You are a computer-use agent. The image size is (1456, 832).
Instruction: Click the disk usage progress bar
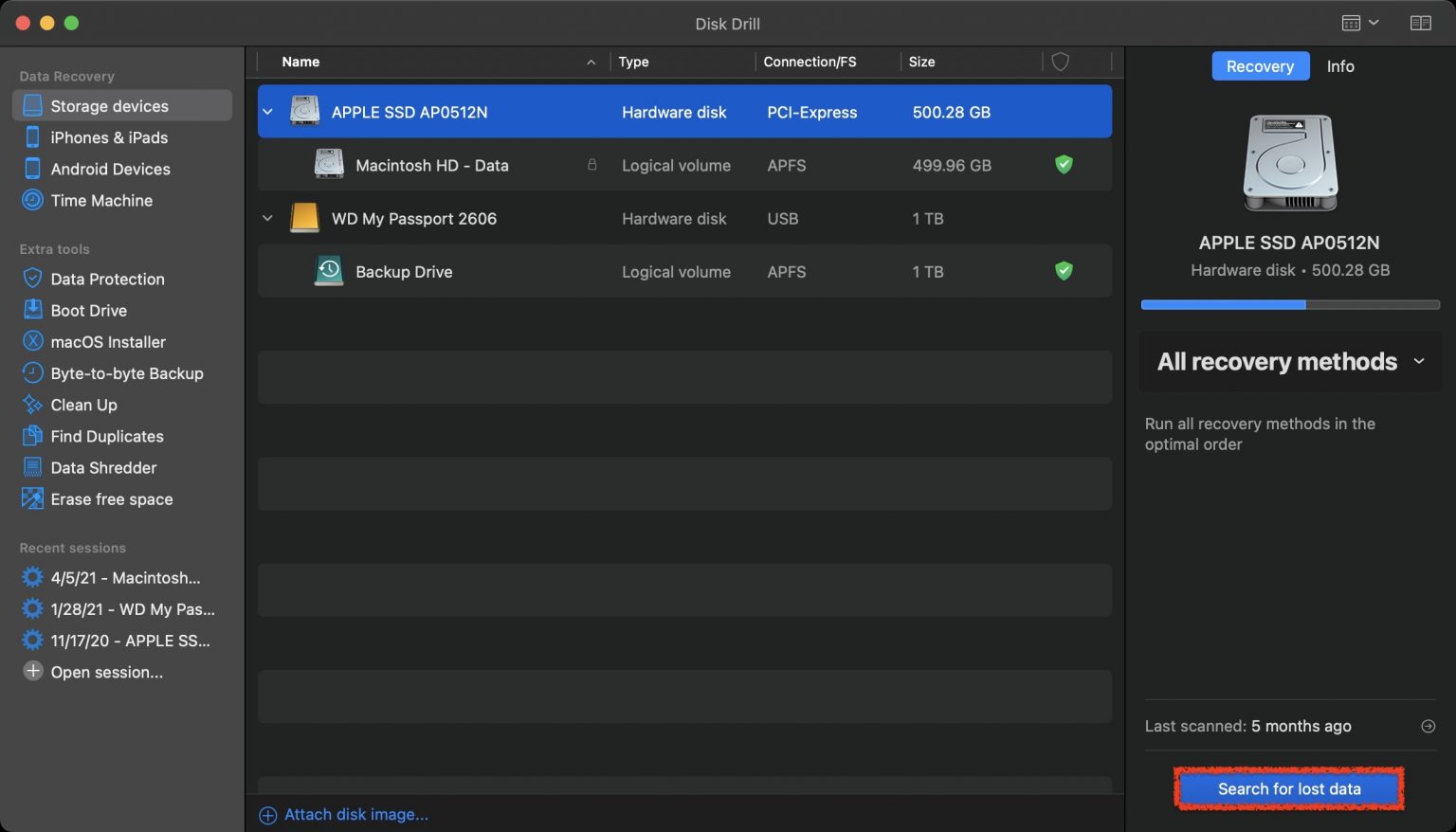1290,305
